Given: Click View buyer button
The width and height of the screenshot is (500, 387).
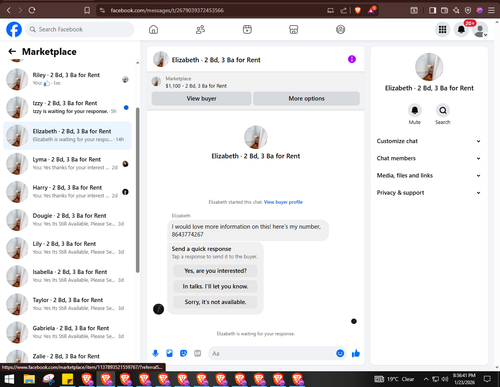Looking at the screenshot, I should coord(201,98).
